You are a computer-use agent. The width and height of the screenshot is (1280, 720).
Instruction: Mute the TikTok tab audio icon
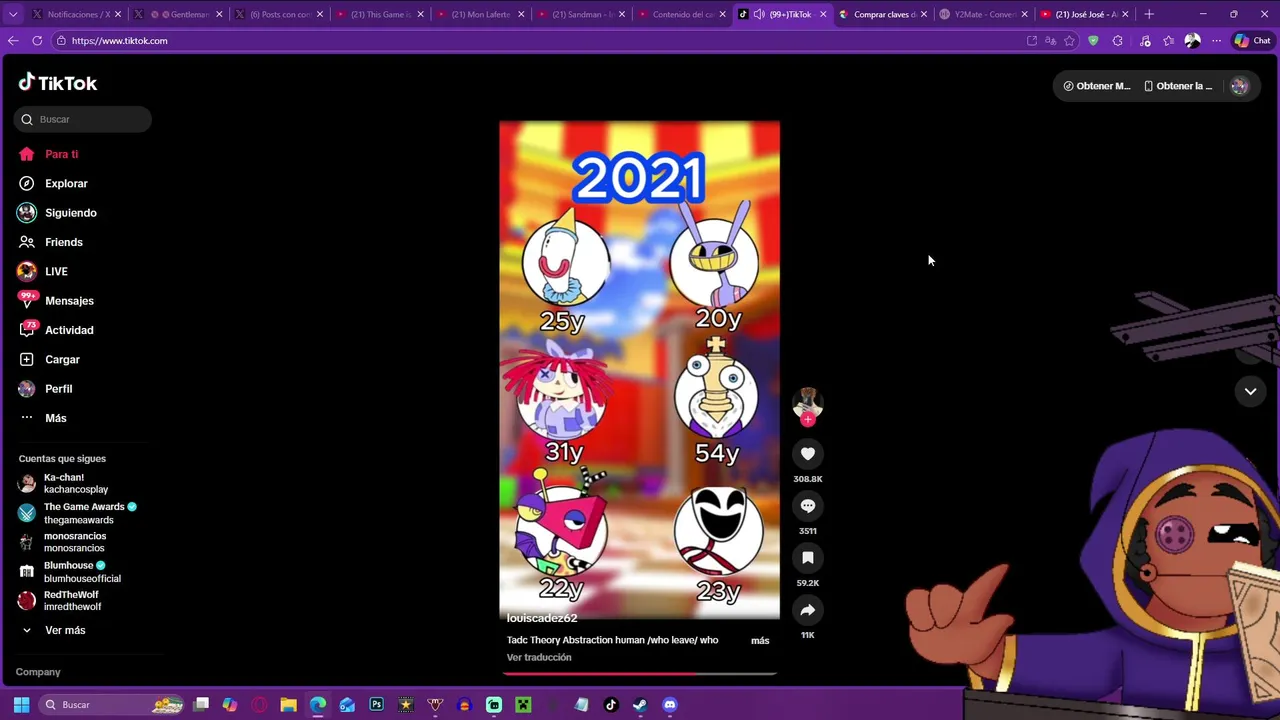tap(759, 14)
